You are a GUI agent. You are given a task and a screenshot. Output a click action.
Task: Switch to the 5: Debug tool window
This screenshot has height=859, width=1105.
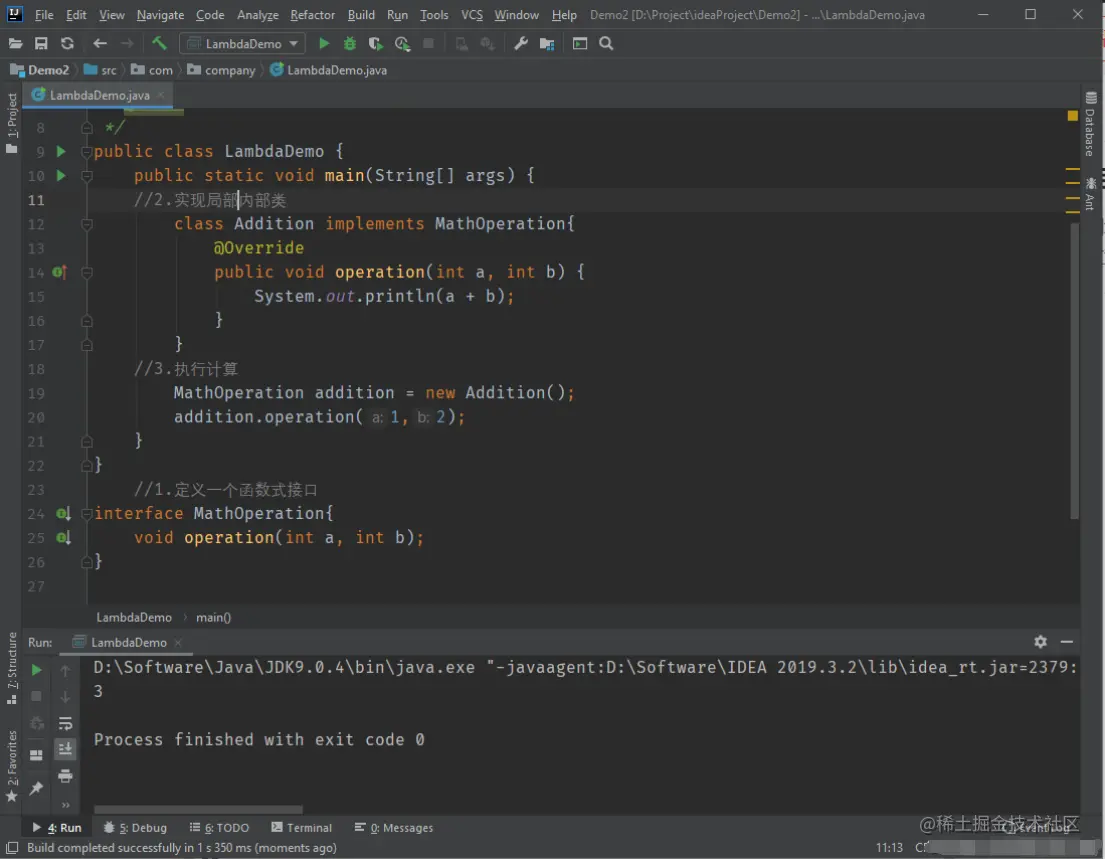(135, 828)
